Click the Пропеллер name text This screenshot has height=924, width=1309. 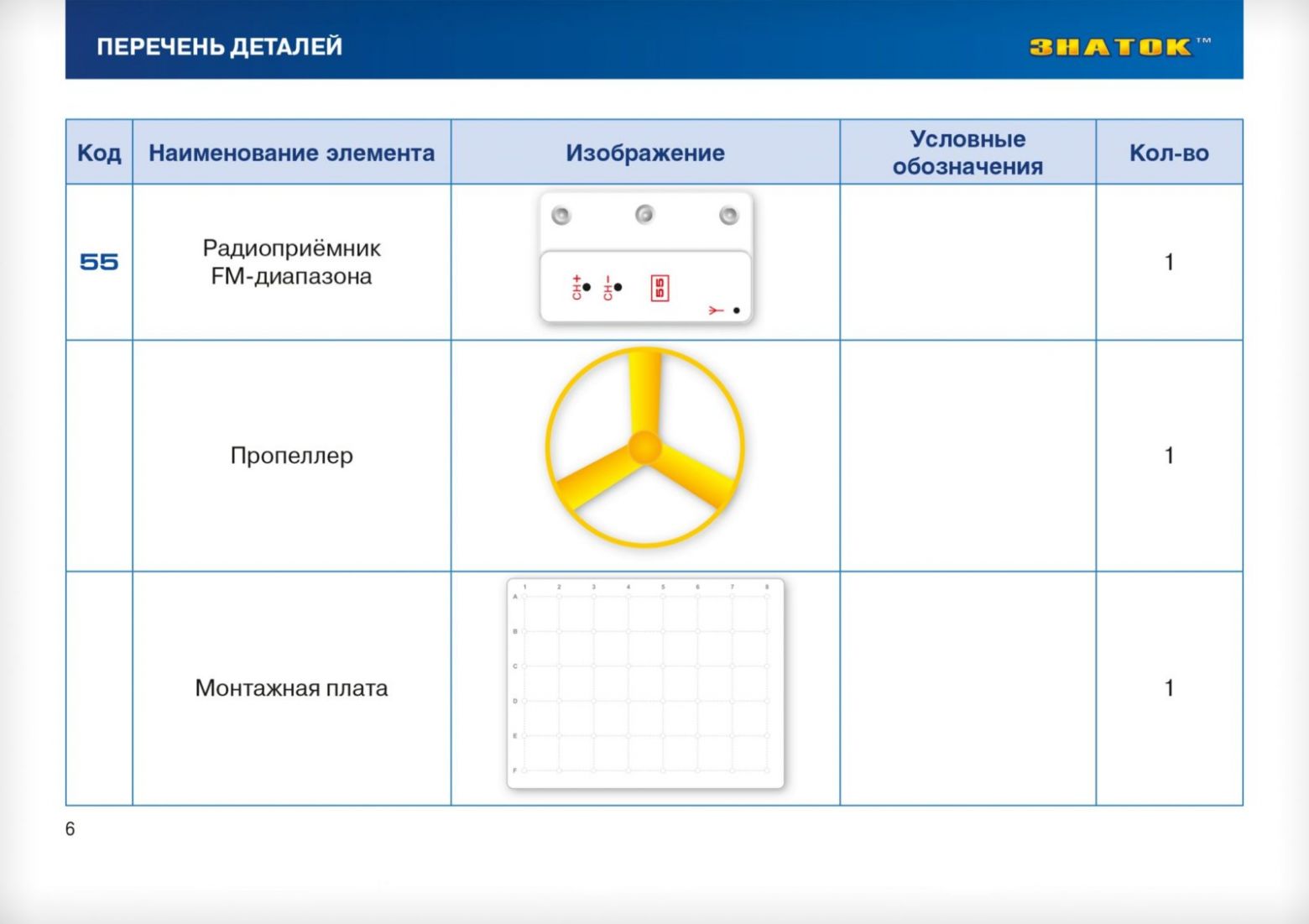tap(291, 456)
